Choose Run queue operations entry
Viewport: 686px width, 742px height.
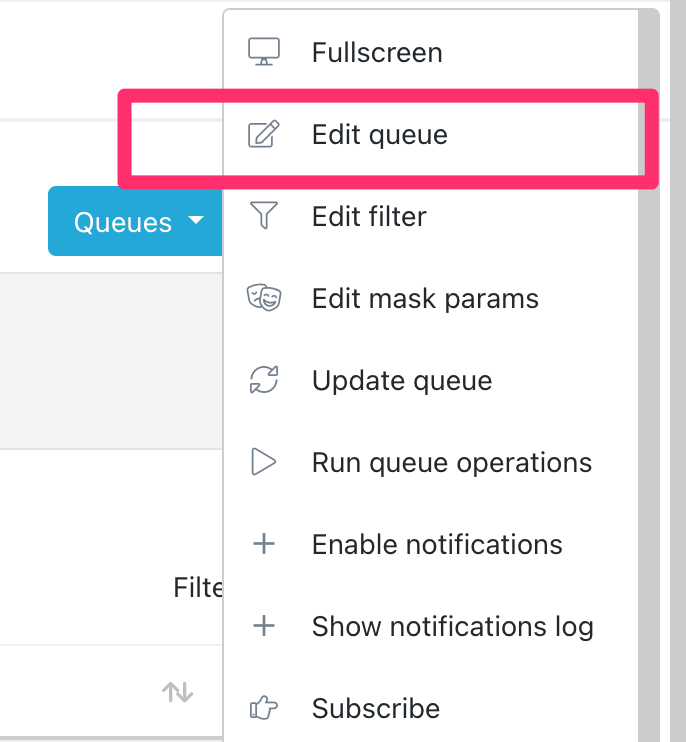(452, 462)
